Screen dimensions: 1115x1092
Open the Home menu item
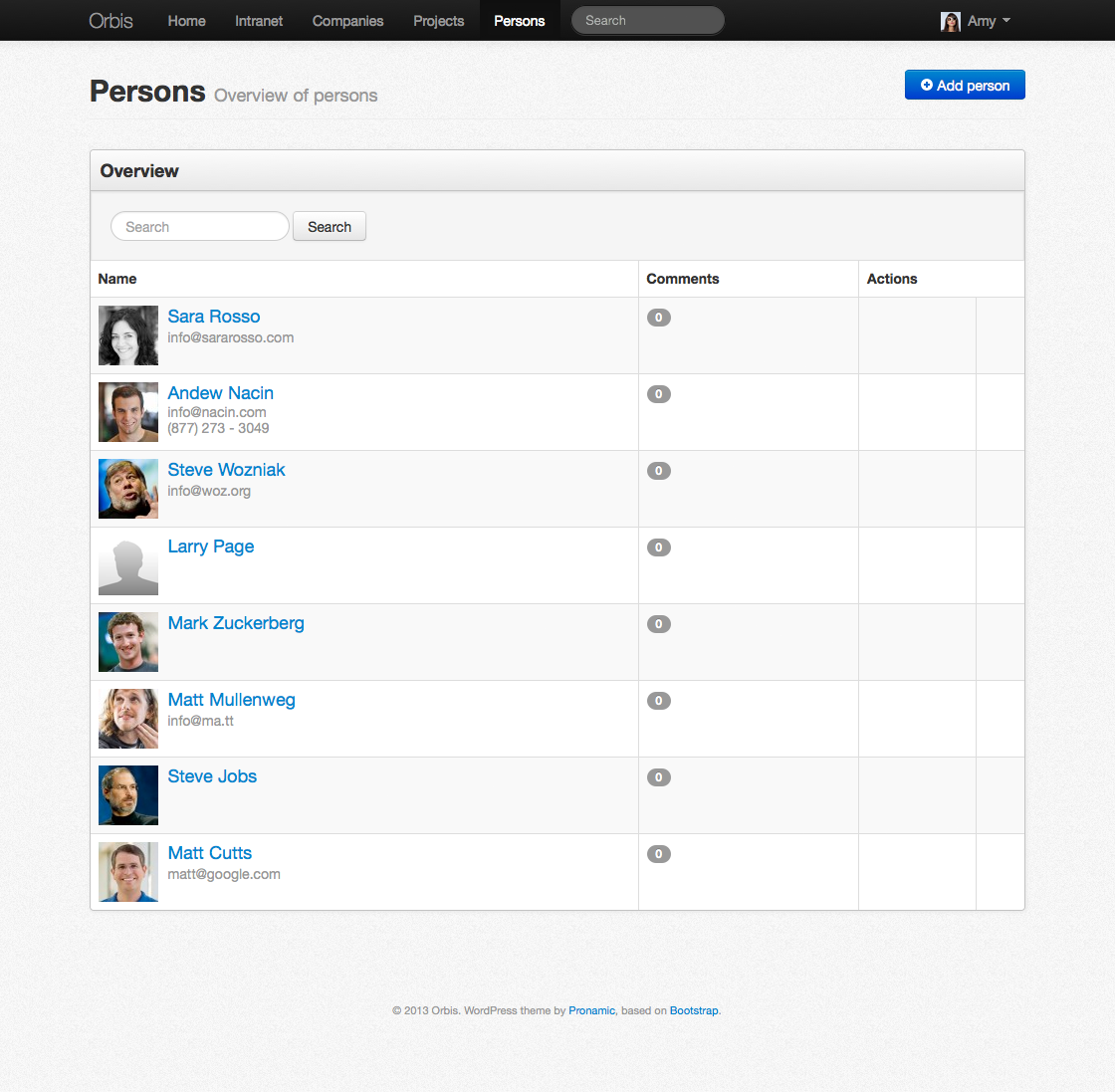pos(186,21)
